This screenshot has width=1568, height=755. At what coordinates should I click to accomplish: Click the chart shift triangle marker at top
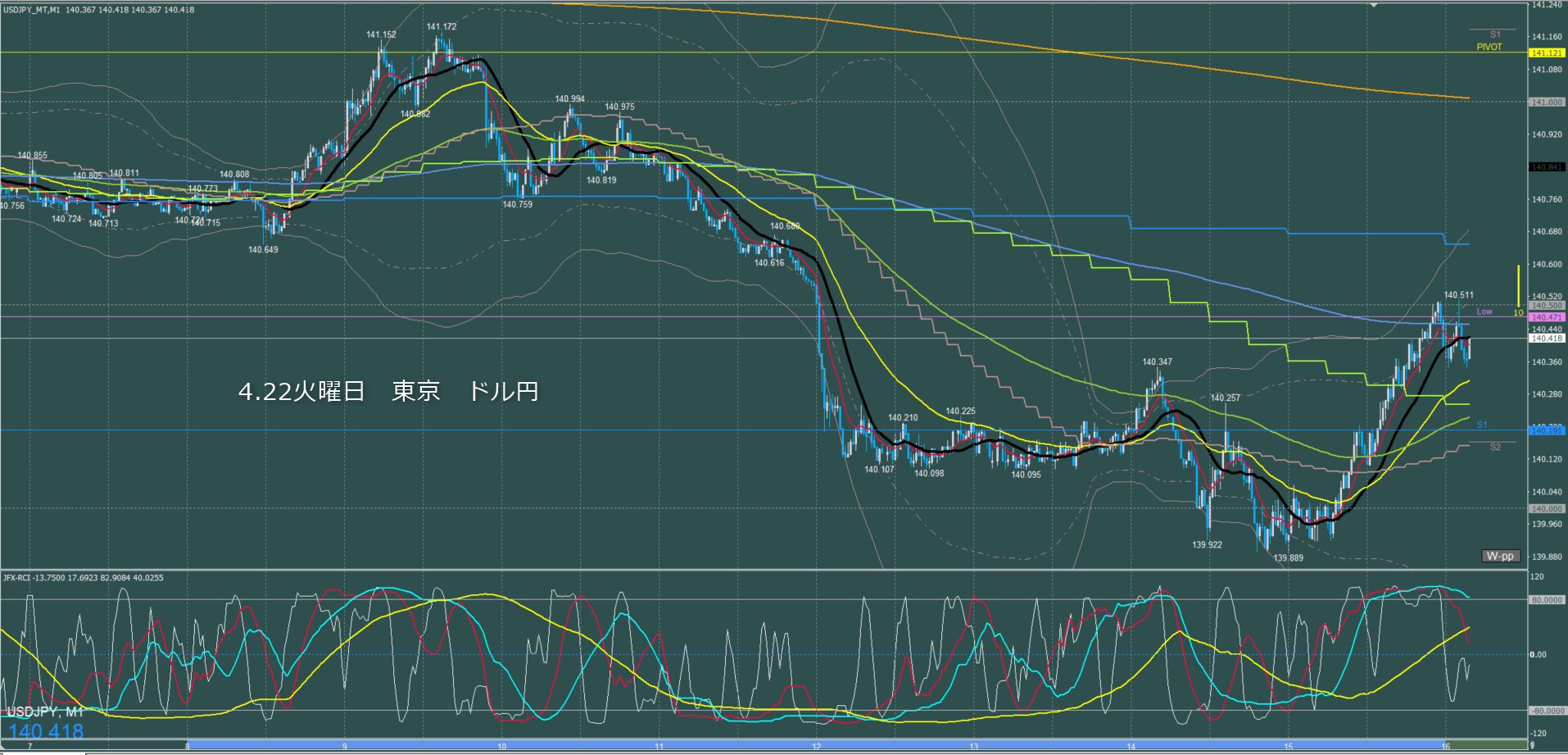point(1375,5)
